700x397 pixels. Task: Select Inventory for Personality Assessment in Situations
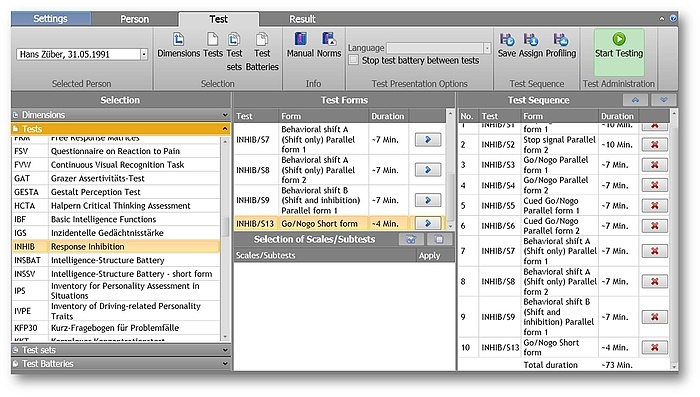tap(116, 291)
